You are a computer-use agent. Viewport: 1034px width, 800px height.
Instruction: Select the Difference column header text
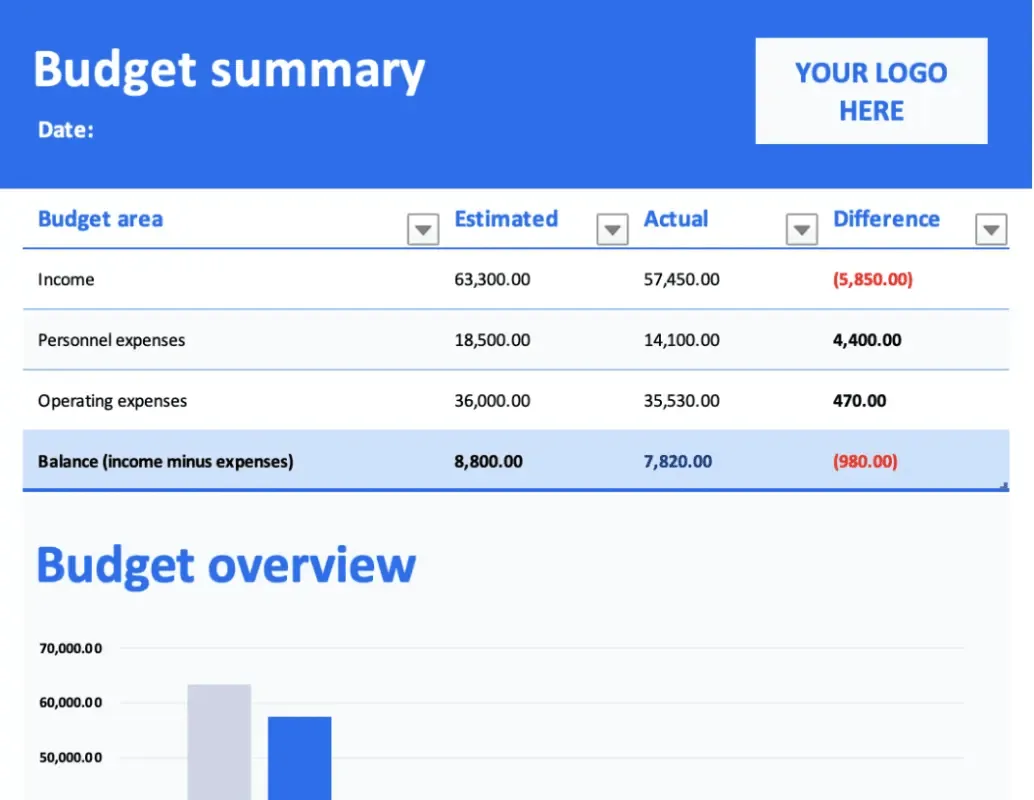coord(886,219)
